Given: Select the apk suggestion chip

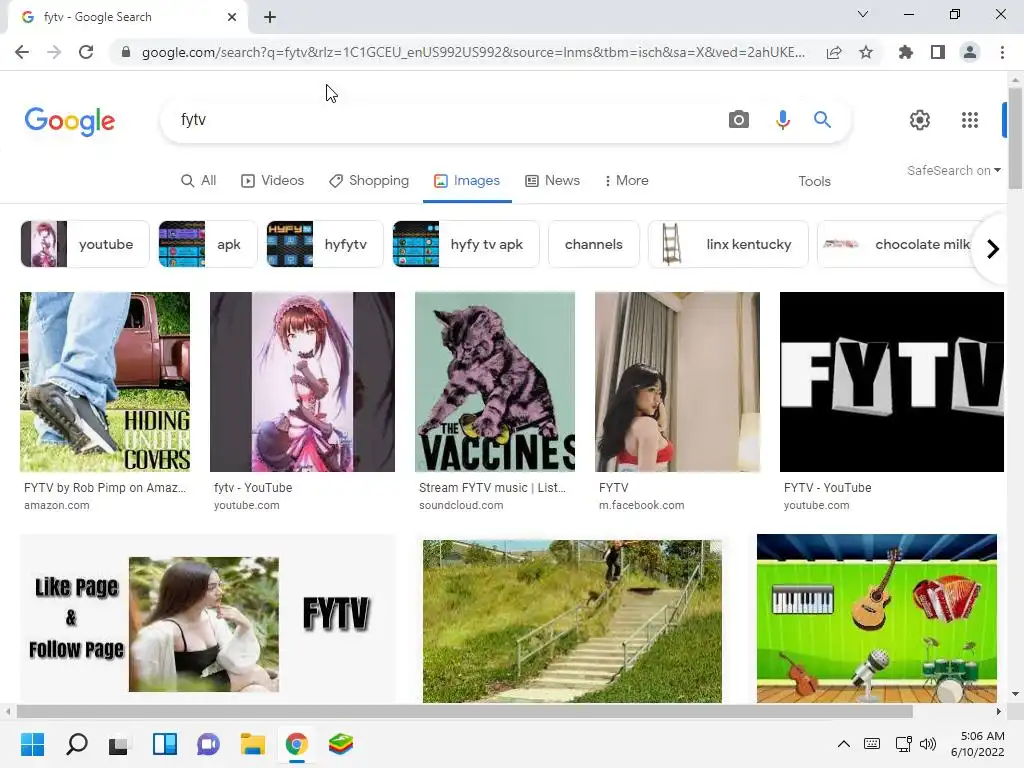Looking at the screenshot, I should [x=208, y=244].
